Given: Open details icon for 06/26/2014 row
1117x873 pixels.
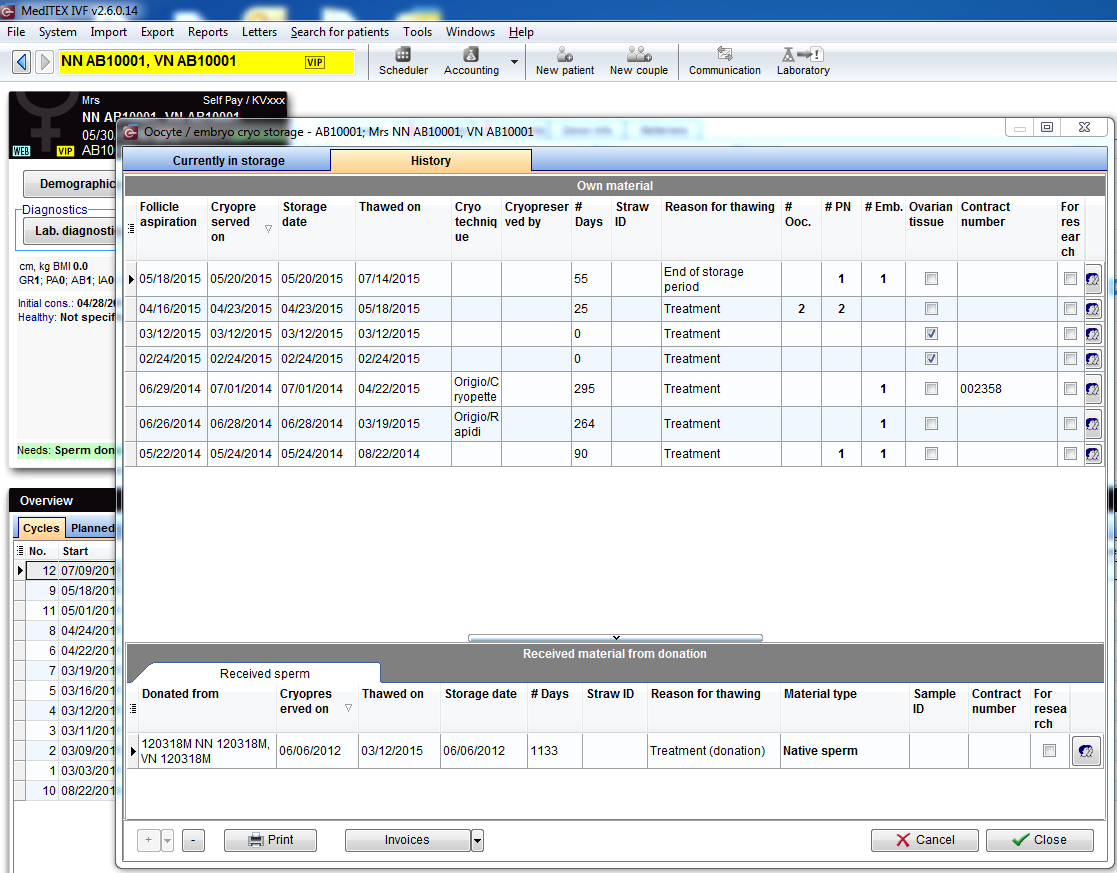Looking at the screenshot, I should (x=1093, y=424).
